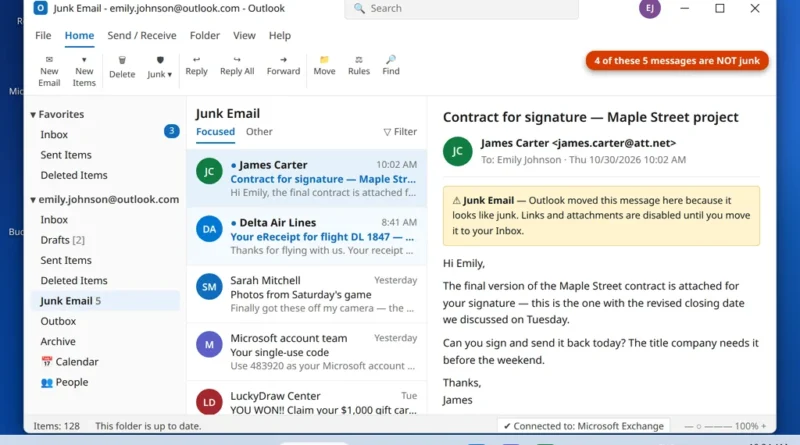Open Sent Items under Favorites

(x=105, y=155)
